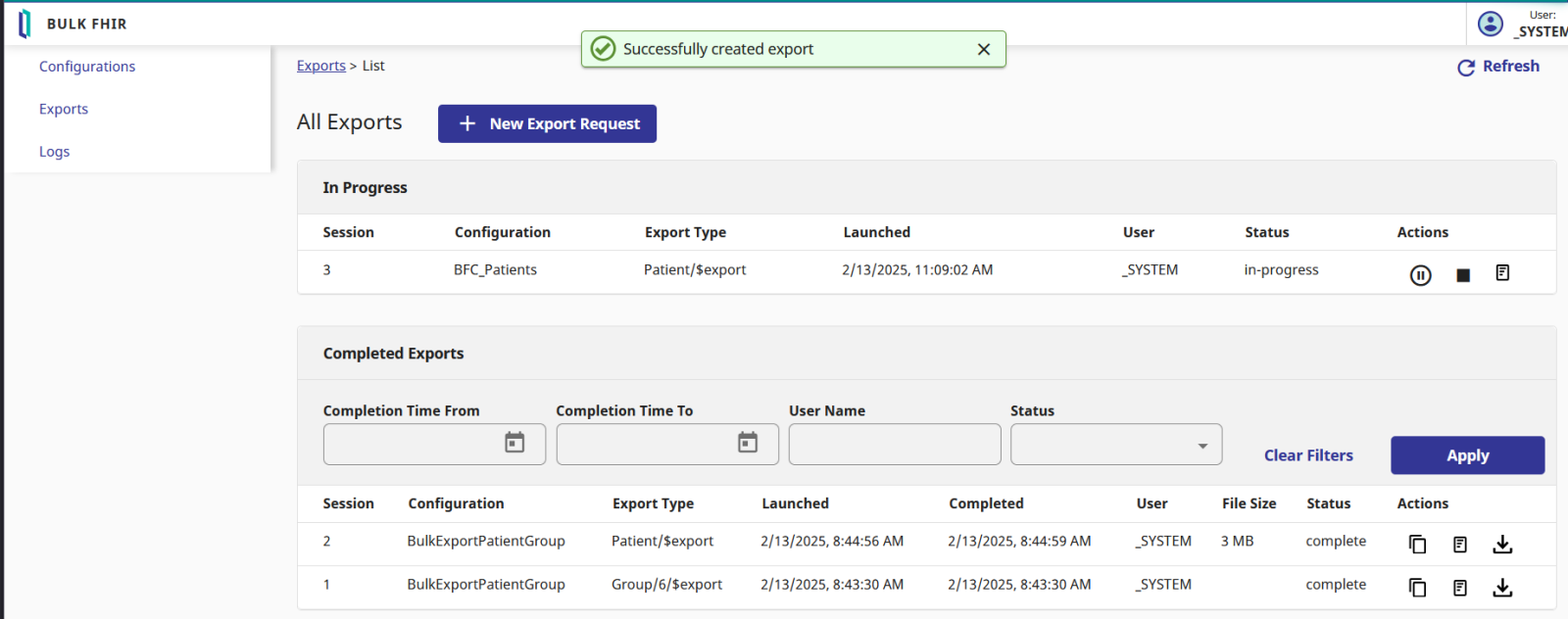View log for session 2 export
This screenshot has height=619, width=1568.
1460,545
